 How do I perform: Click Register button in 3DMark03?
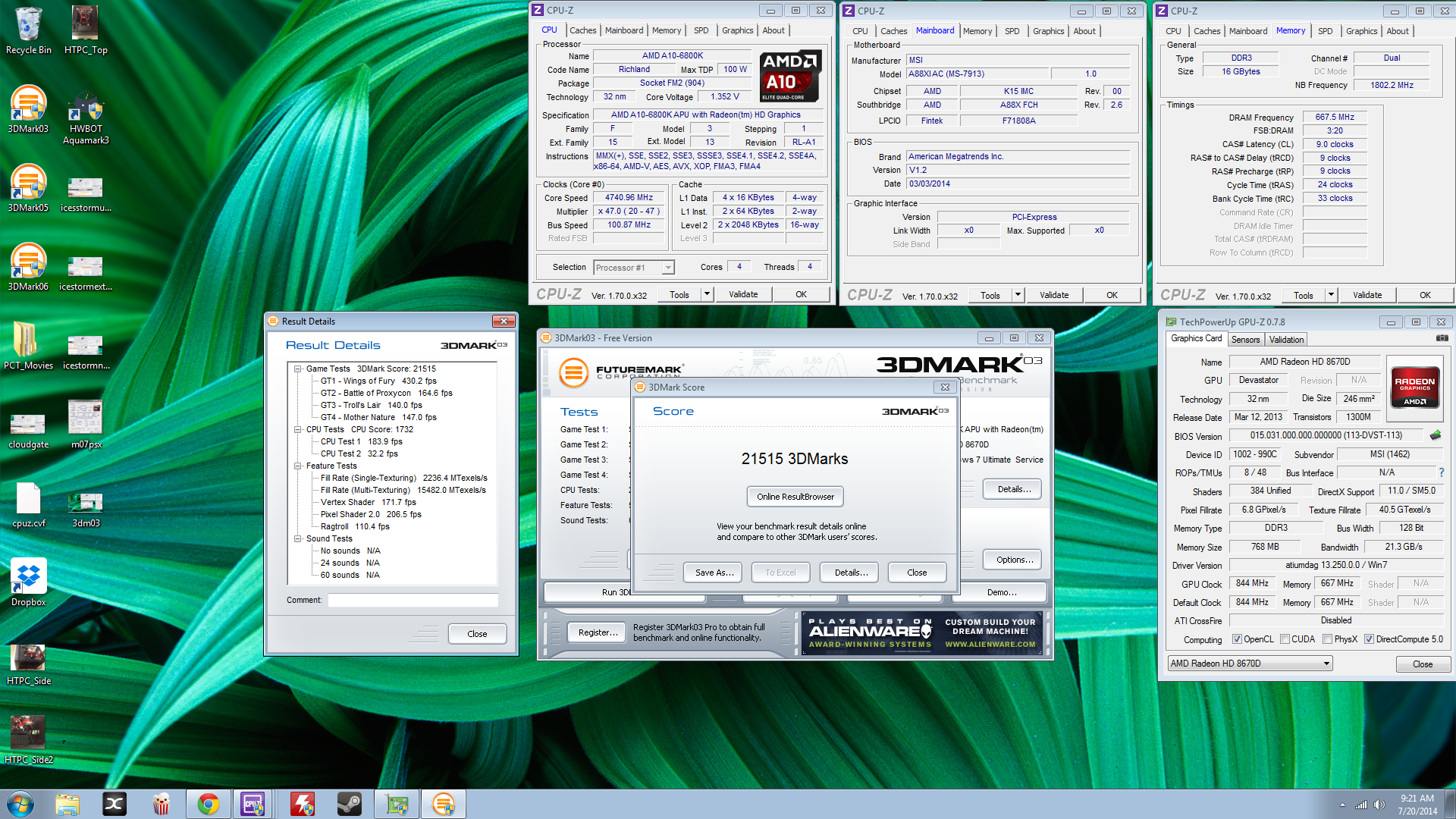tap(597, 632)
